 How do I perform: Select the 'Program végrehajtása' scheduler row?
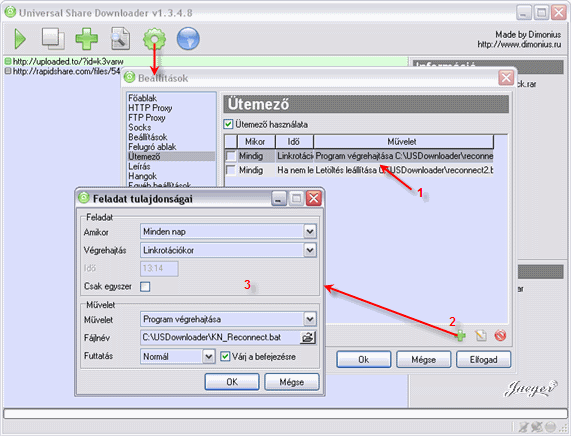(359, 156)
